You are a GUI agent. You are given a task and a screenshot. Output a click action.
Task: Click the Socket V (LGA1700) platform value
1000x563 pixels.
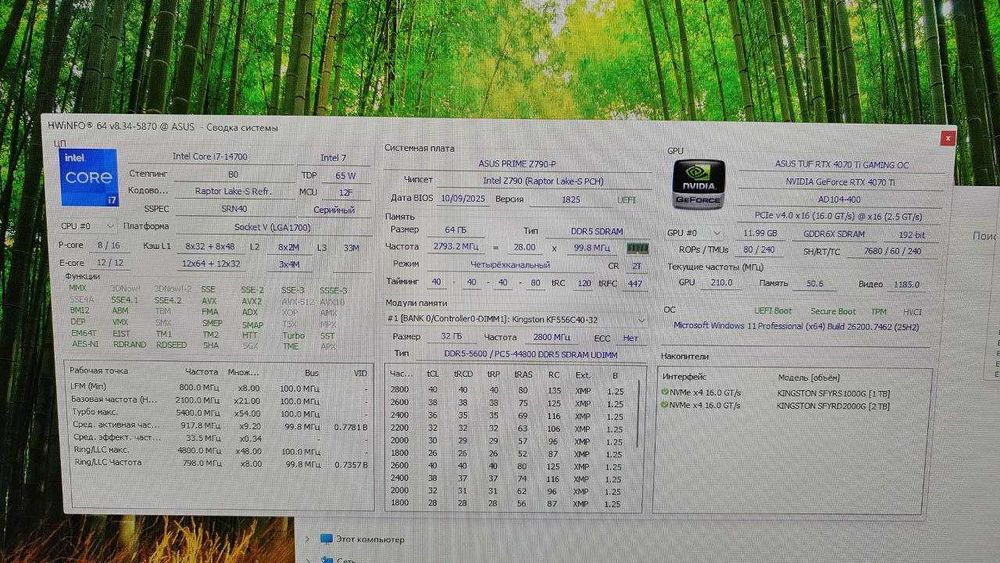click(x=272, y=228)
